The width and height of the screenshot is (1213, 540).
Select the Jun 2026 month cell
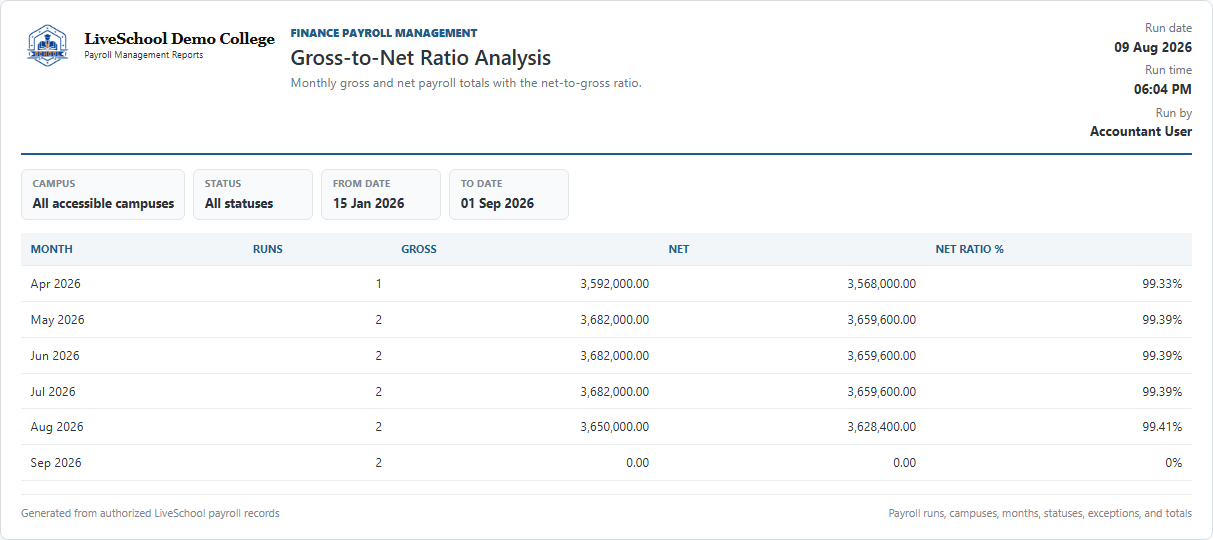point(55,356)
